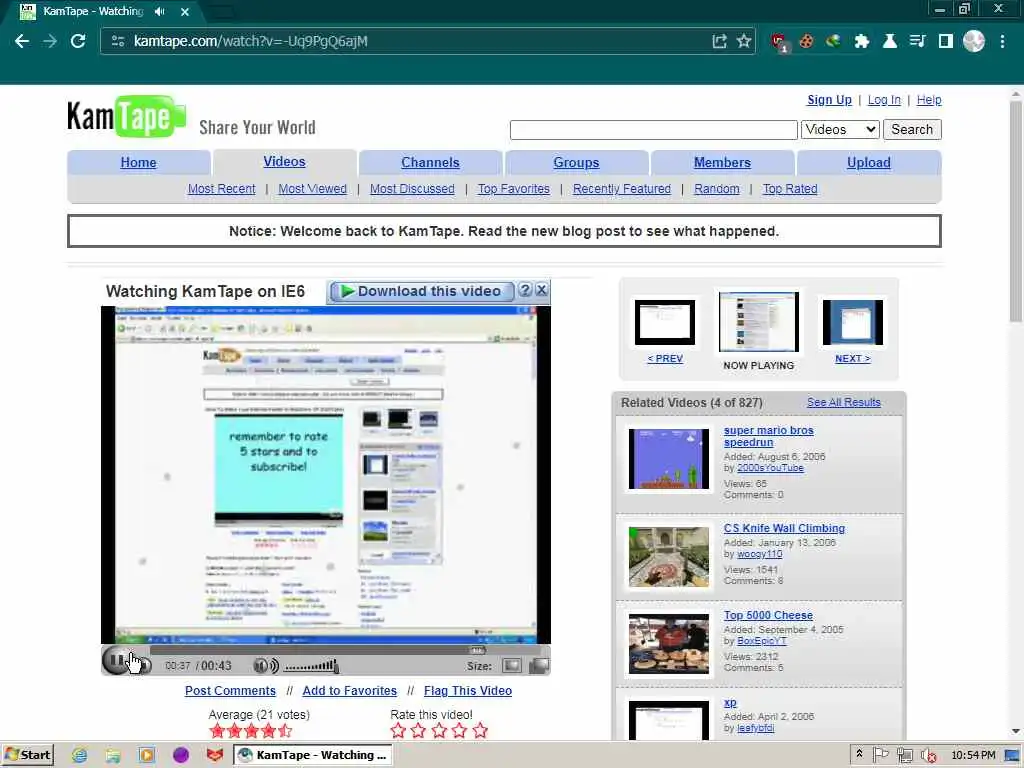
Task: Toggle the browser side panel icon
Action: pos(946,41)
